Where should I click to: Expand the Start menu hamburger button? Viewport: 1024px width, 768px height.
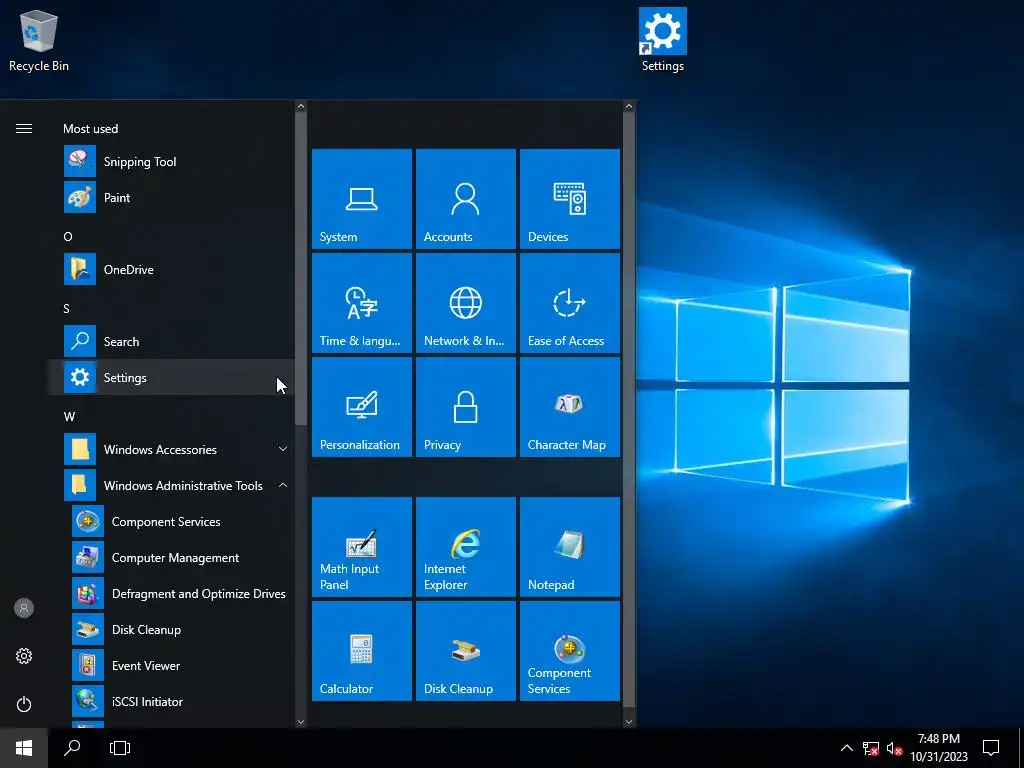click(24, 128)
